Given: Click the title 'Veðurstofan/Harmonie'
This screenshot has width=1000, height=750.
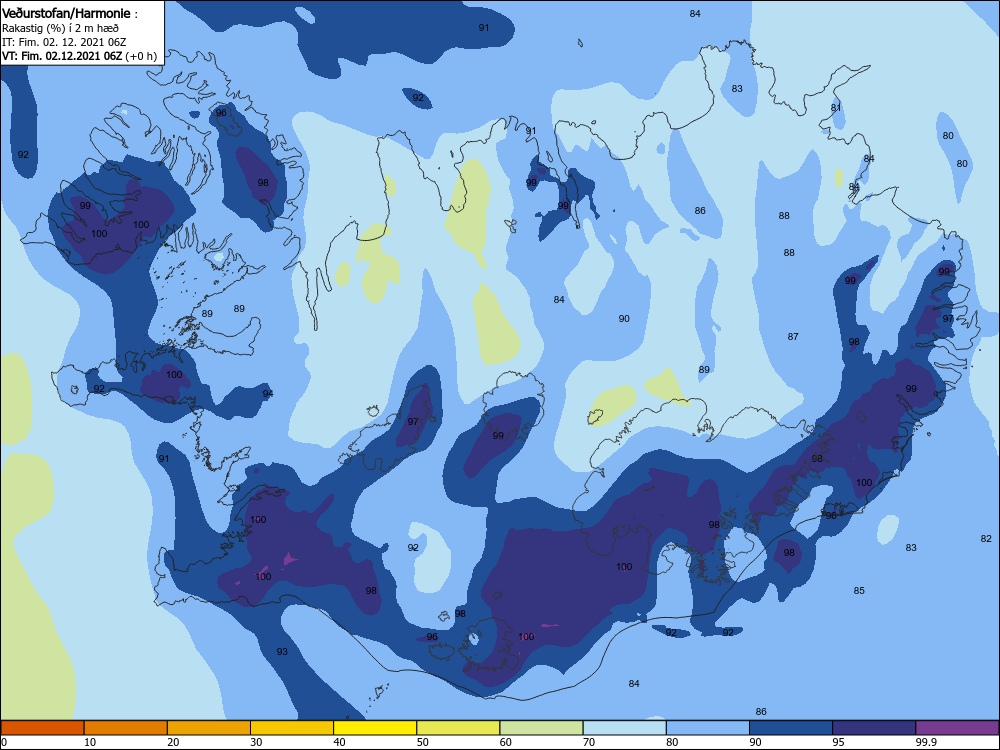Looking at the screenshot, I should (x=66, y=13).
